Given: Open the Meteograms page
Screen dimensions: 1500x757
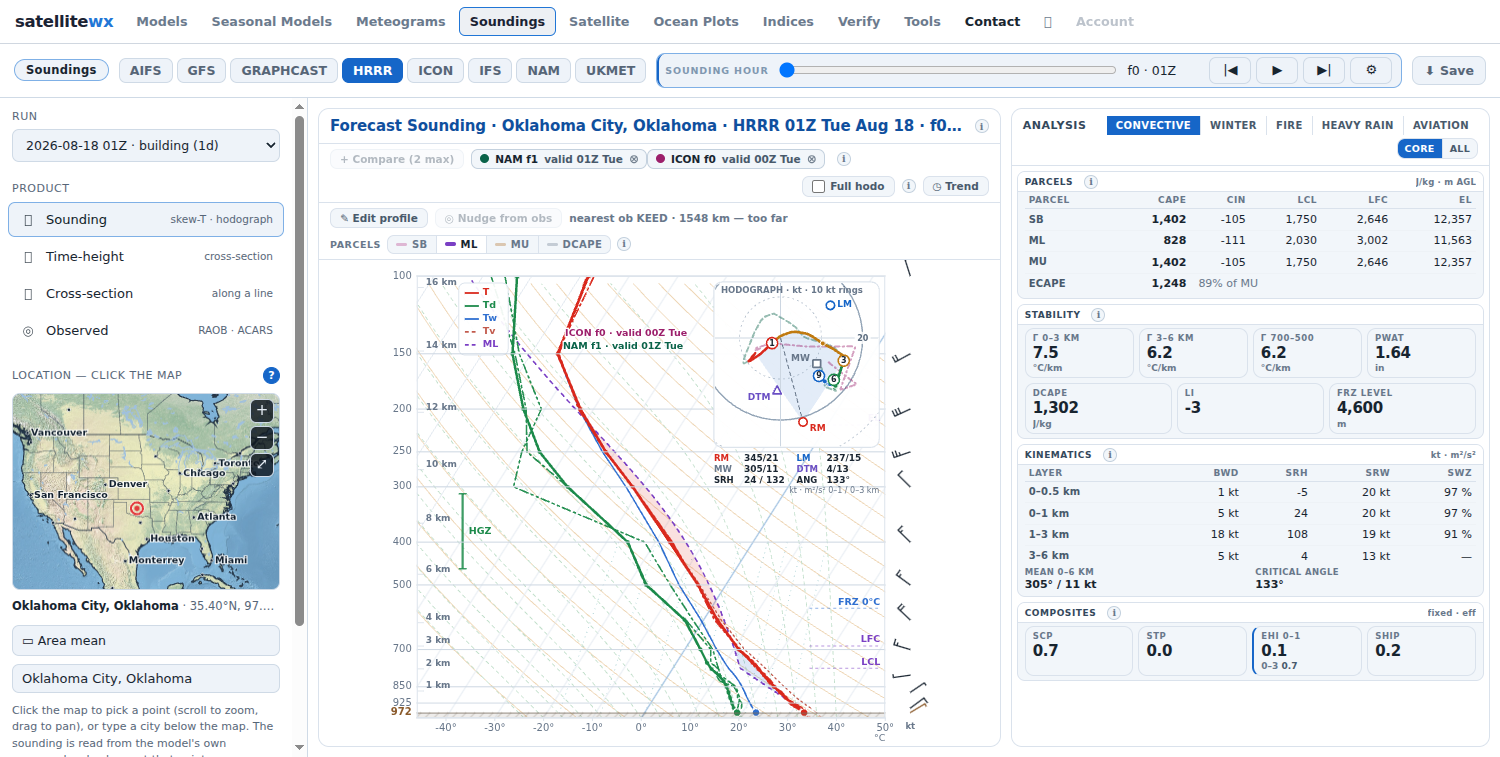Looking at the screenshot, I should coord(400,21).
